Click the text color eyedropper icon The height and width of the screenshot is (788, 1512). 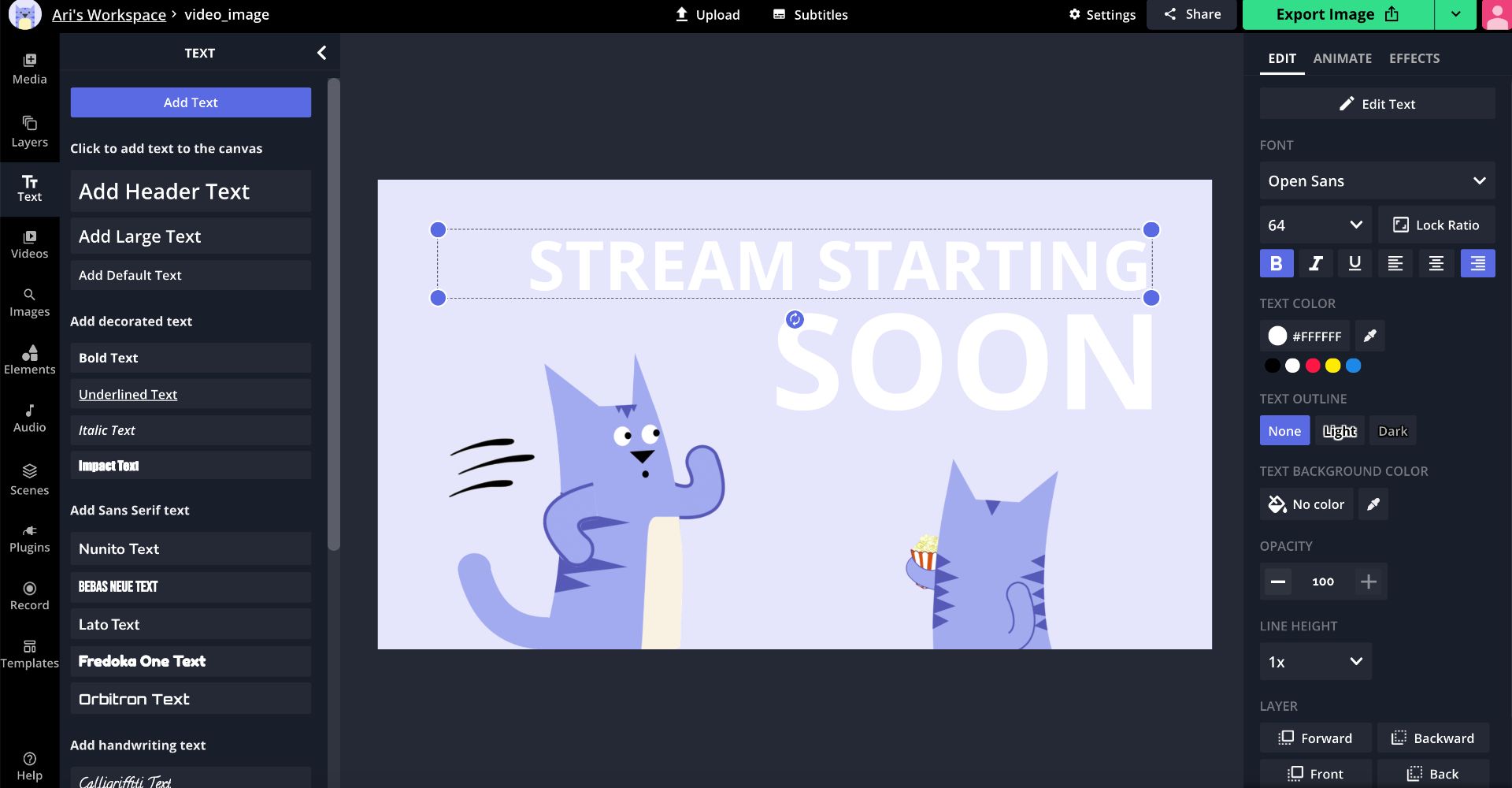(x=1369, y=336)
